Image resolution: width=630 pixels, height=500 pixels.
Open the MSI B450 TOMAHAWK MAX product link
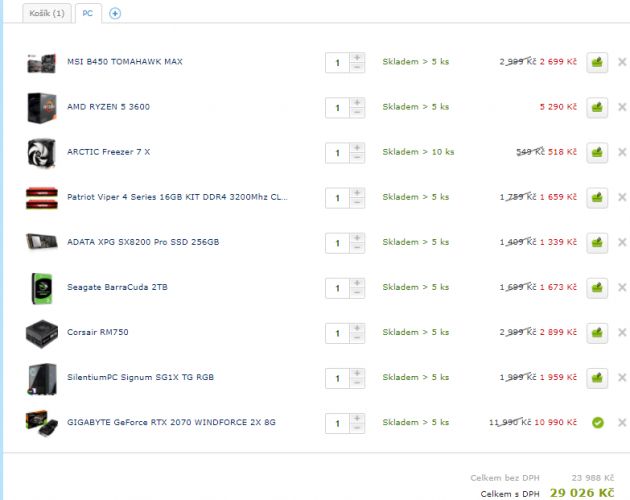[x=125, y=61]
